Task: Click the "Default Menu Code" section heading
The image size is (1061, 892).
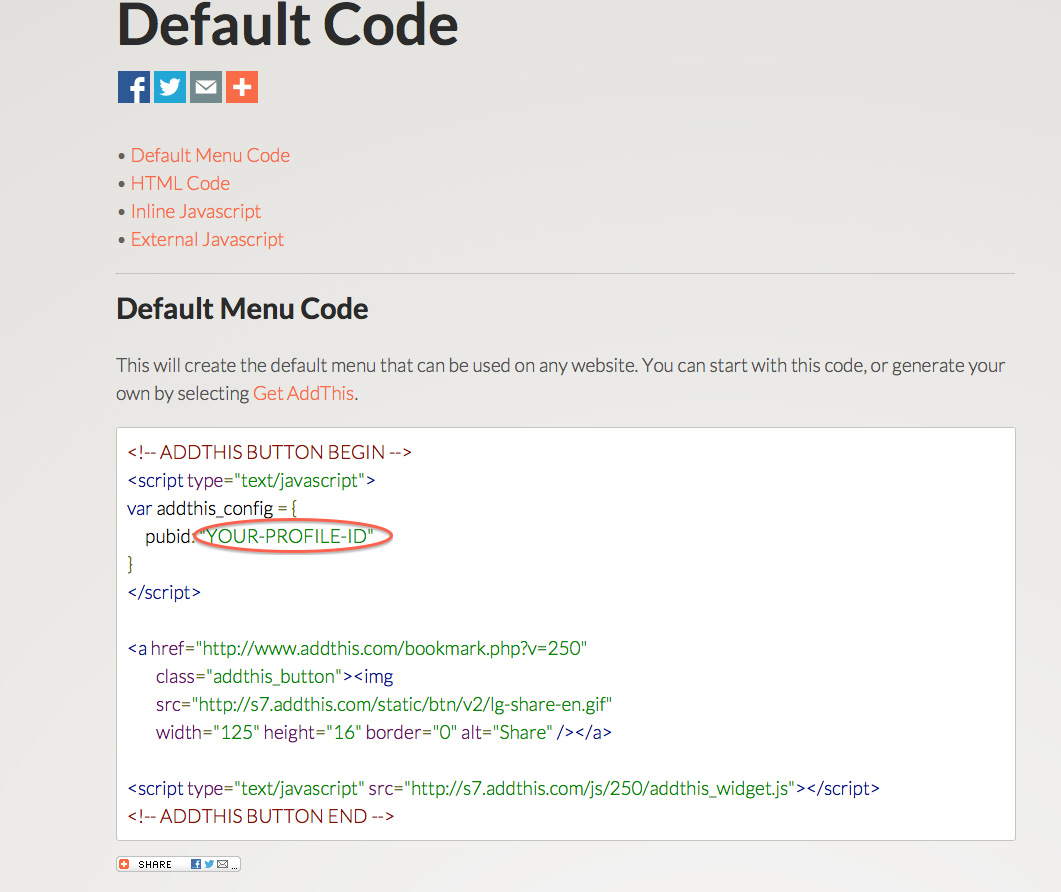Action: (x=242, y=309)
